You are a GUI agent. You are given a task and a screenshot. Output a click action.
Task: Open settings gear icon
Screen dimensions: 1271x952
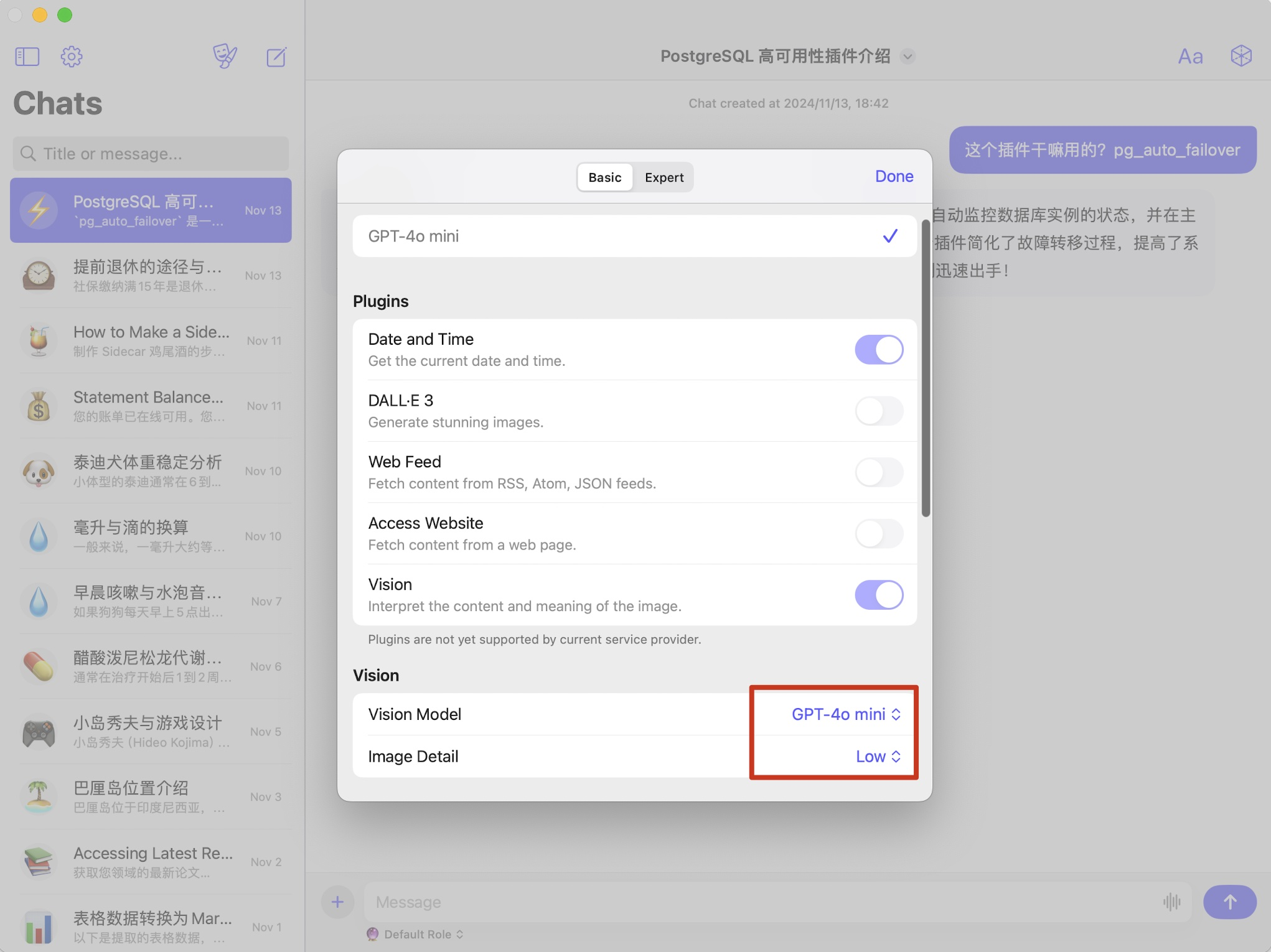coord(72,57)
